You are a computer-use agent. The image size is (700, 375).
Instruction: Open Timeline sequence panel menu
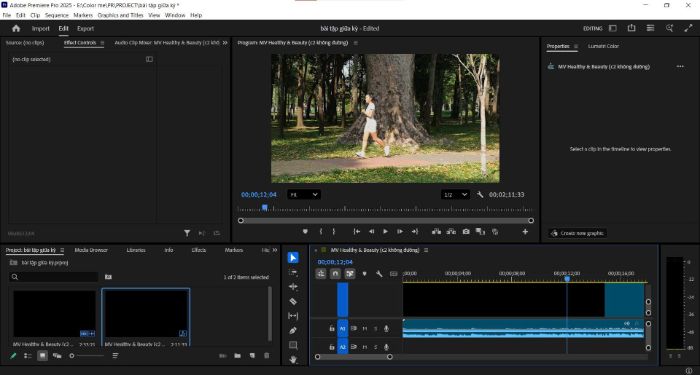pos(426,250)
